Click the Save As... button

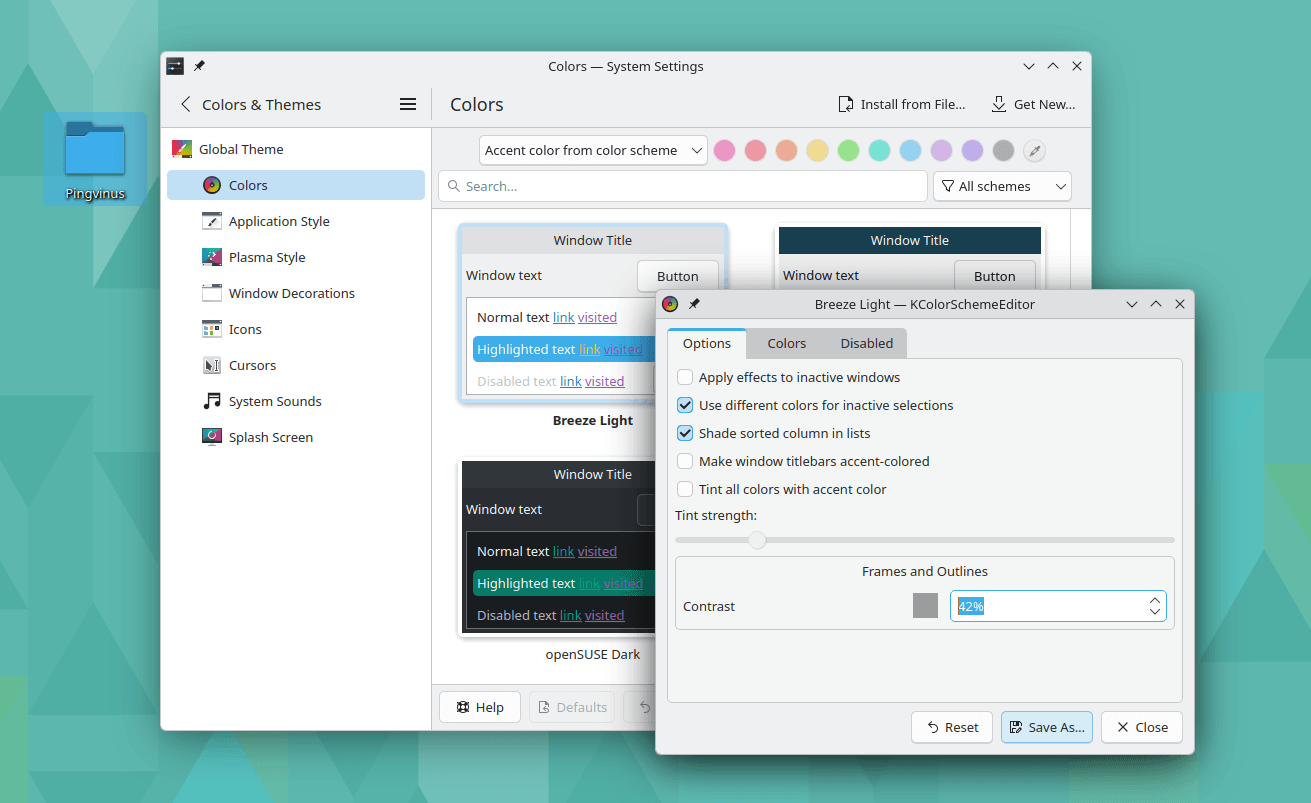[1046, 727]
